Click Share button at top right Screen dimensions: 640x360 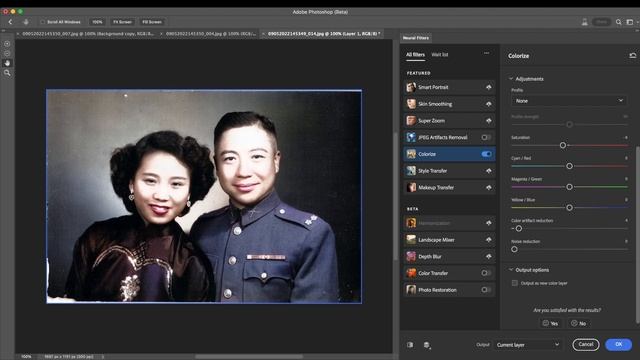(x=601, y=22)
